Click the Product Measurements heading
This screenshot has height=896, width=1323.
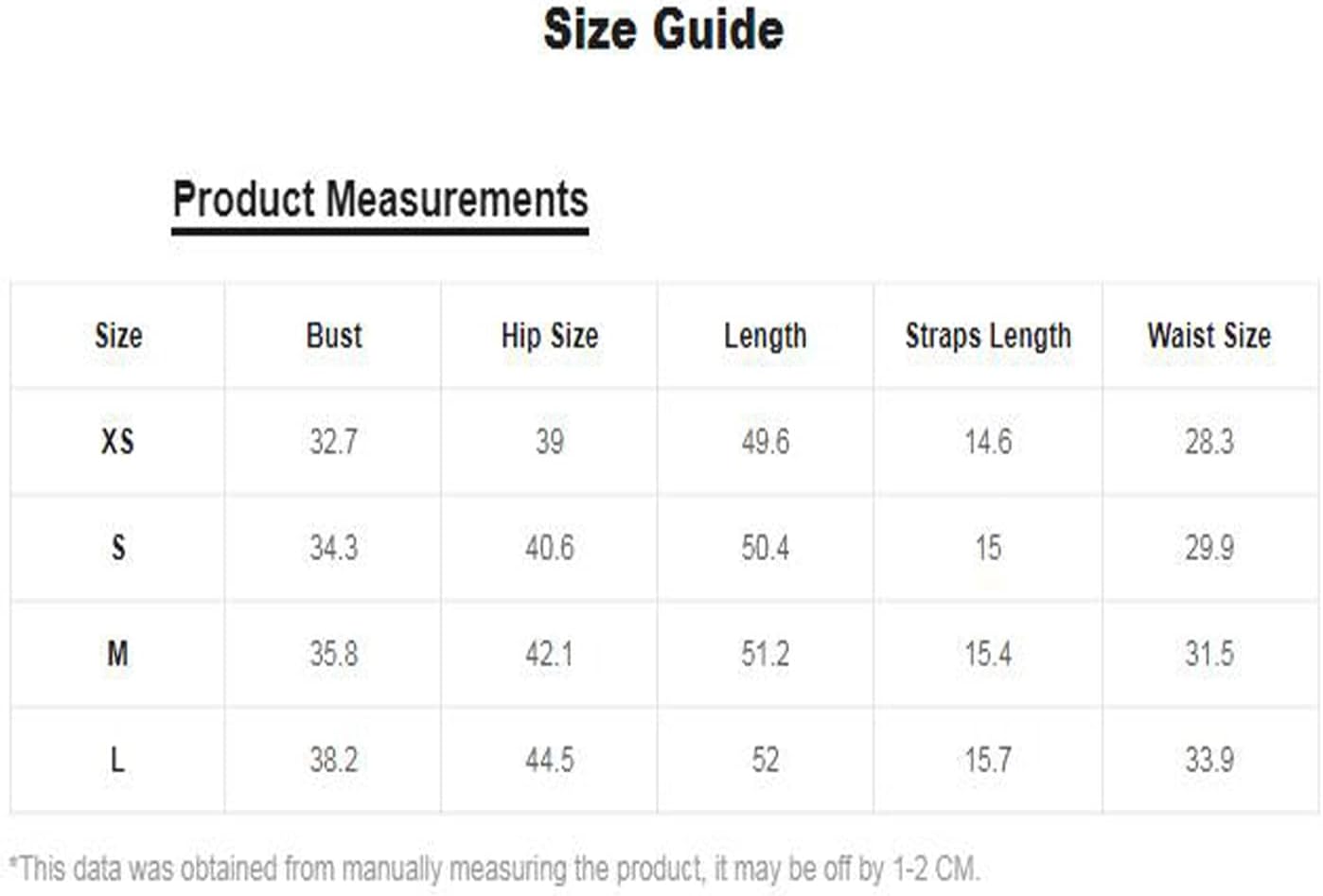[380, 200]
